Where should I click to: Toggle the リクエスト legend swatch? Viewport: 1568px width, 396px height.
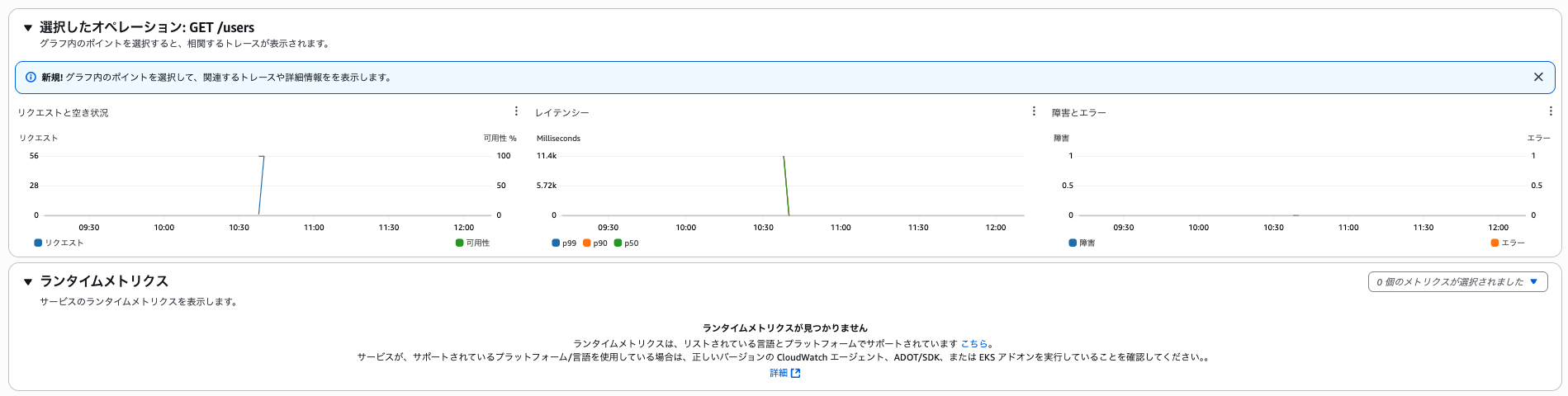coord(38,243)
